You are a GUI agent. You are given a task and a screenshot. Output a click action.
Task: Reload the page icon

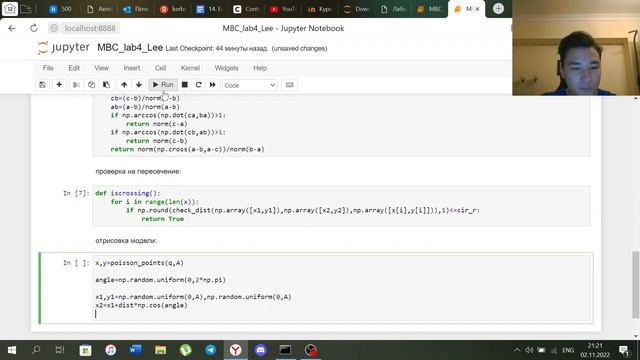coord(34,28)
